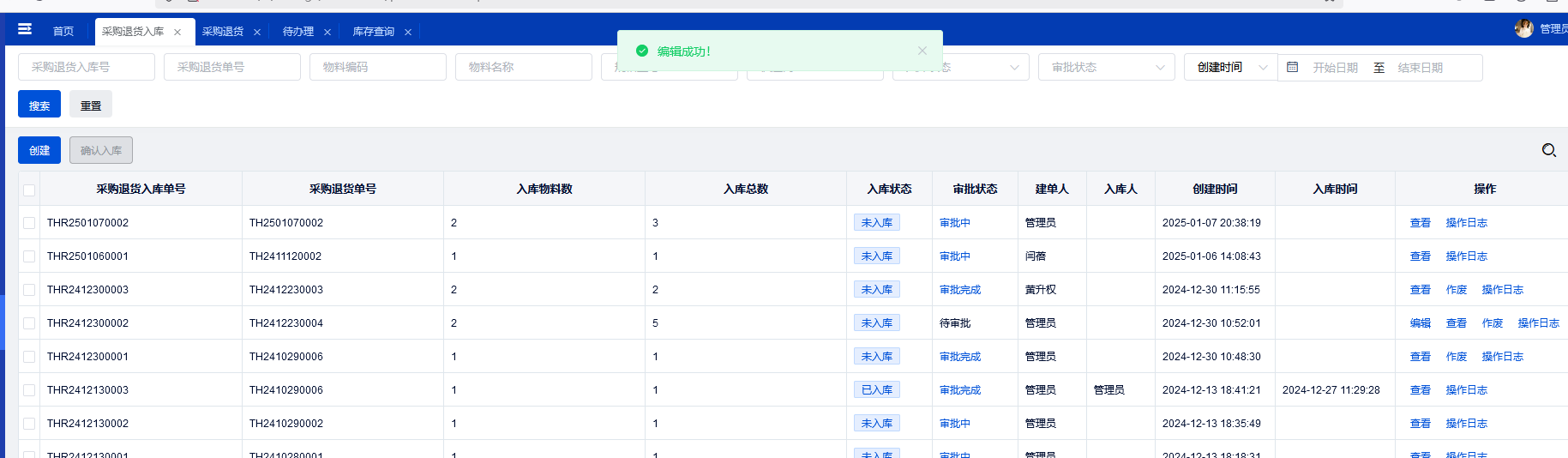Click the hamburger menu icon

[25, 29]
